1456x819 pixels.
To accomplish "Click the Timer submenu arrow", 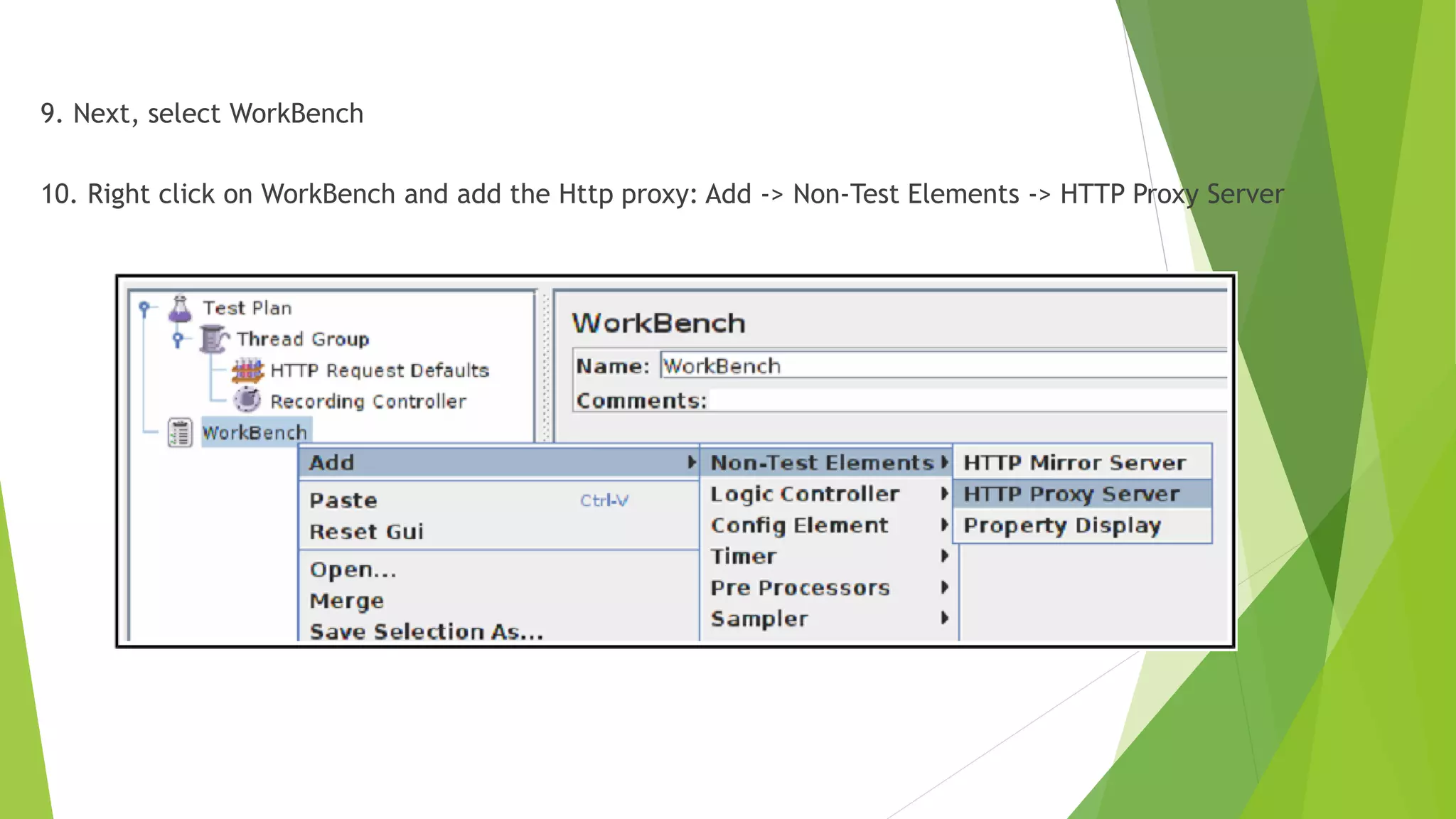I will click(944, 556).
